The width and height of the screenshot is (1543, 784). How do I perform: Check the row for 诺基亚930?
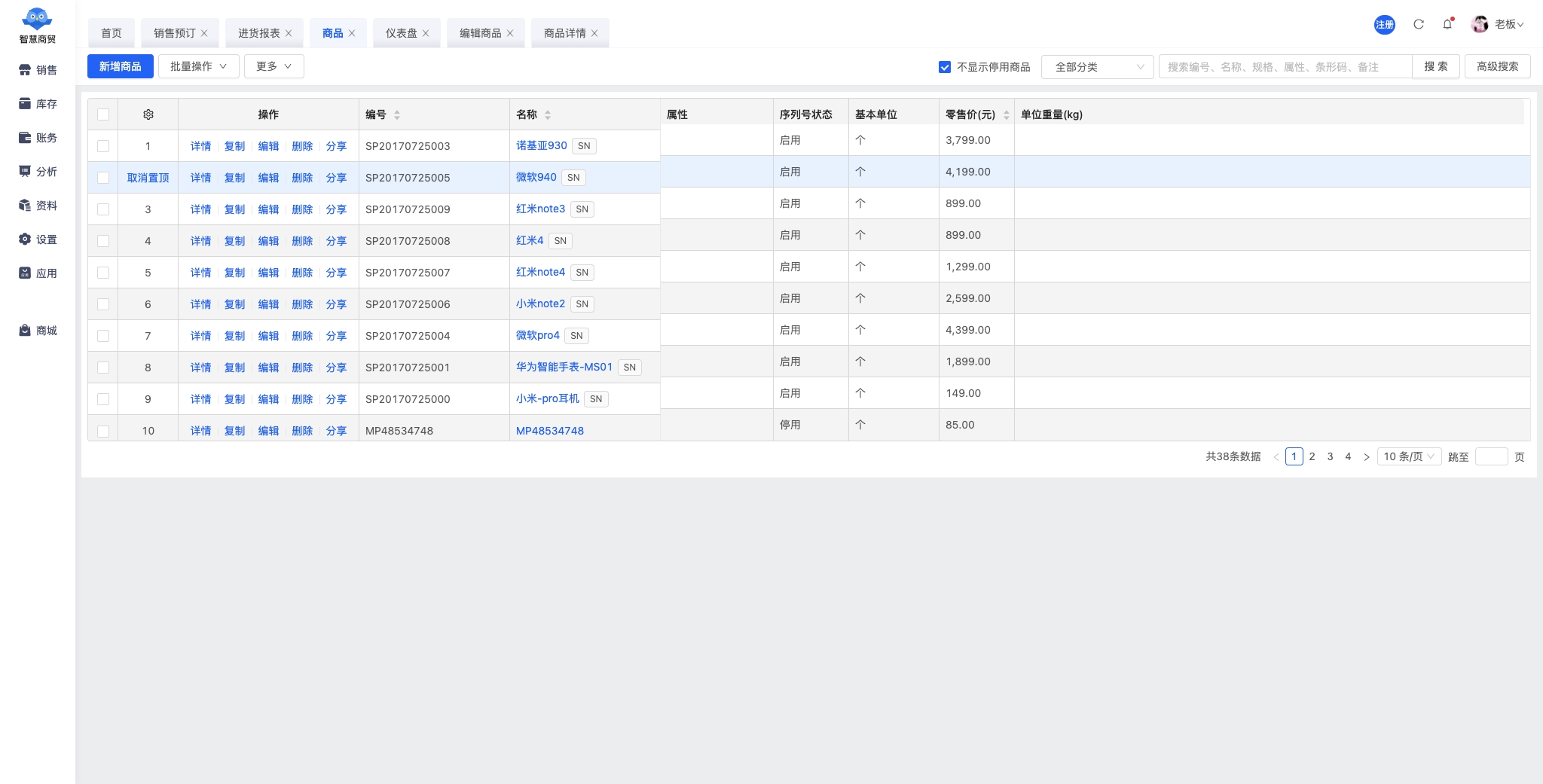pos(103,146)
